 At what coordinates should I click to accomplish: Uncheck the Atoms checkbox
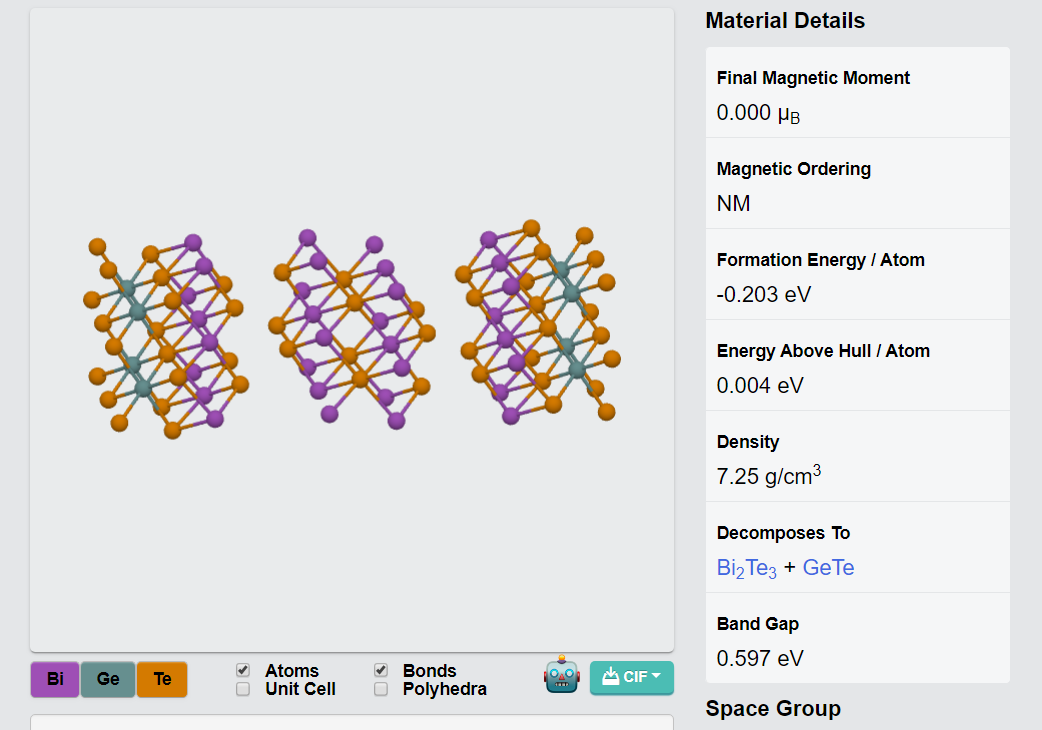tap(243, 670)
